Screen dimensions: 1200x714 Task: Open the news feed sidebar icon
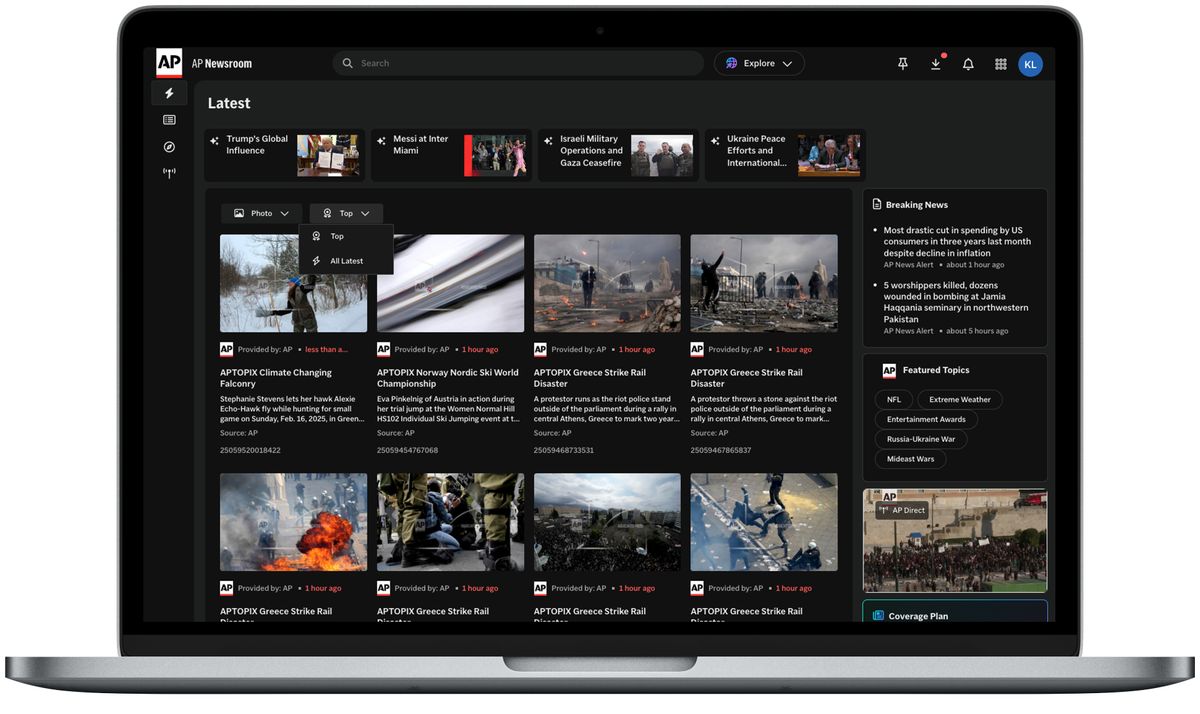point(169,119)
